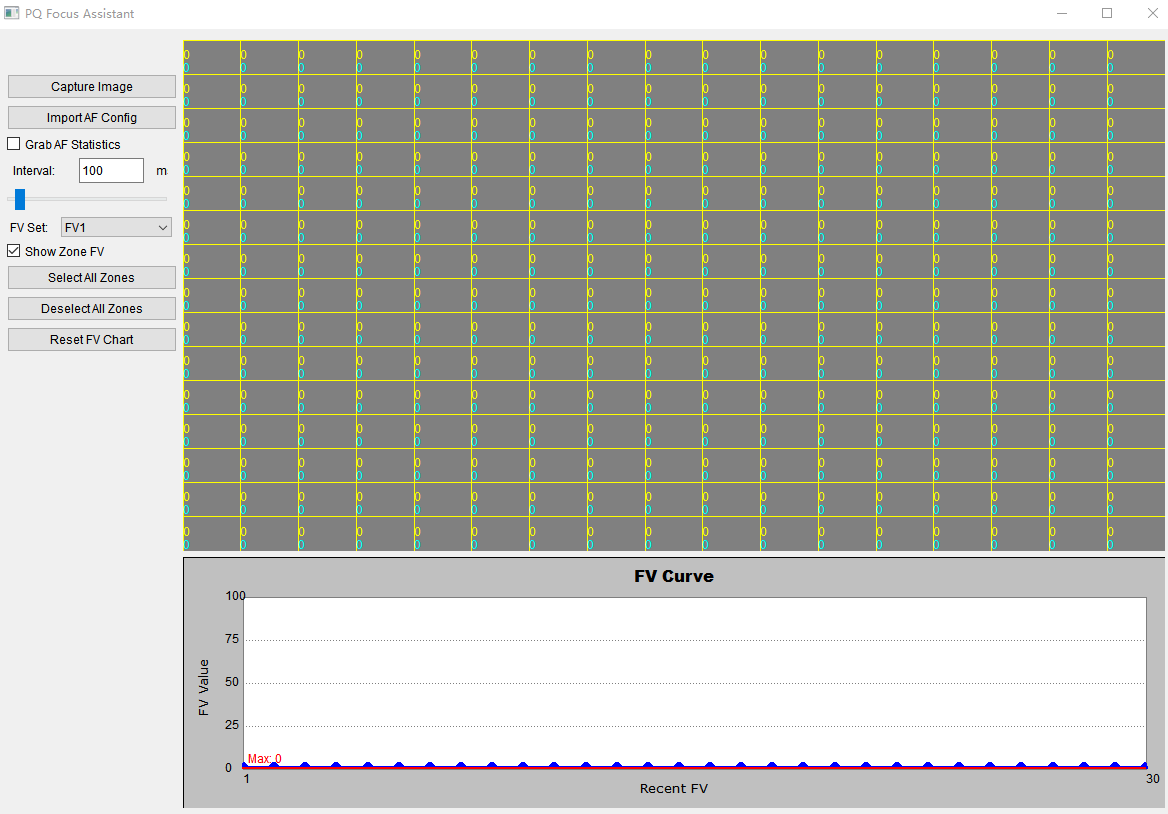
Task: Reset the FV chart
Action: [x=92, y=340]
